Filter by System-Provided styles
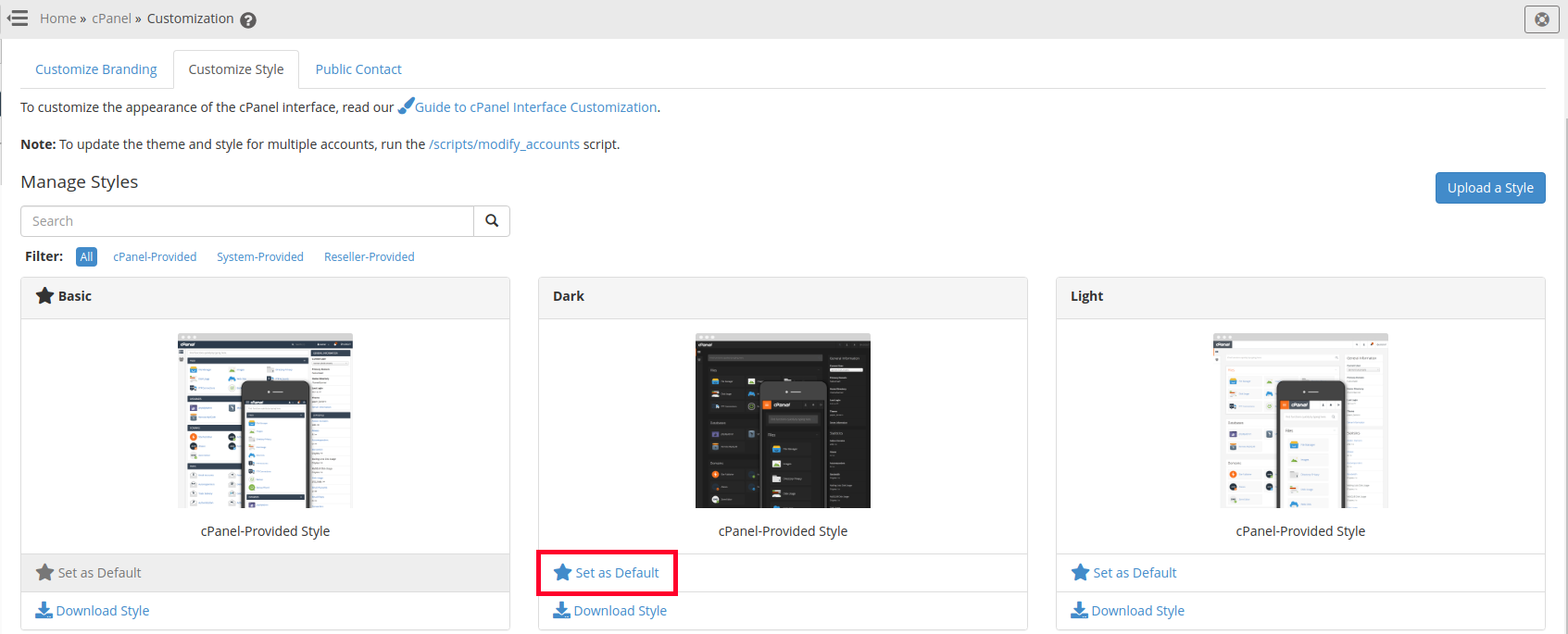 tap(260, 257)
